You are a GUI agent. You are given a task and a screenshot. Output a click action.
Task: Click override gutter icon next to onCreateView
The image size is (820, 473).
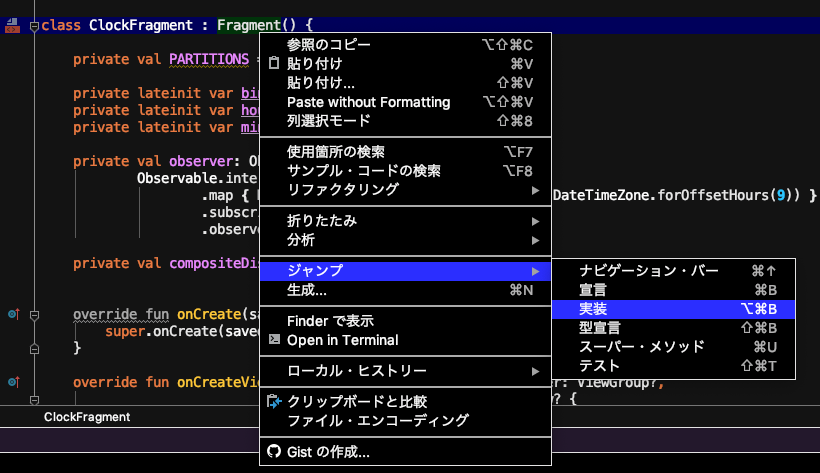[x=14, y=382]
